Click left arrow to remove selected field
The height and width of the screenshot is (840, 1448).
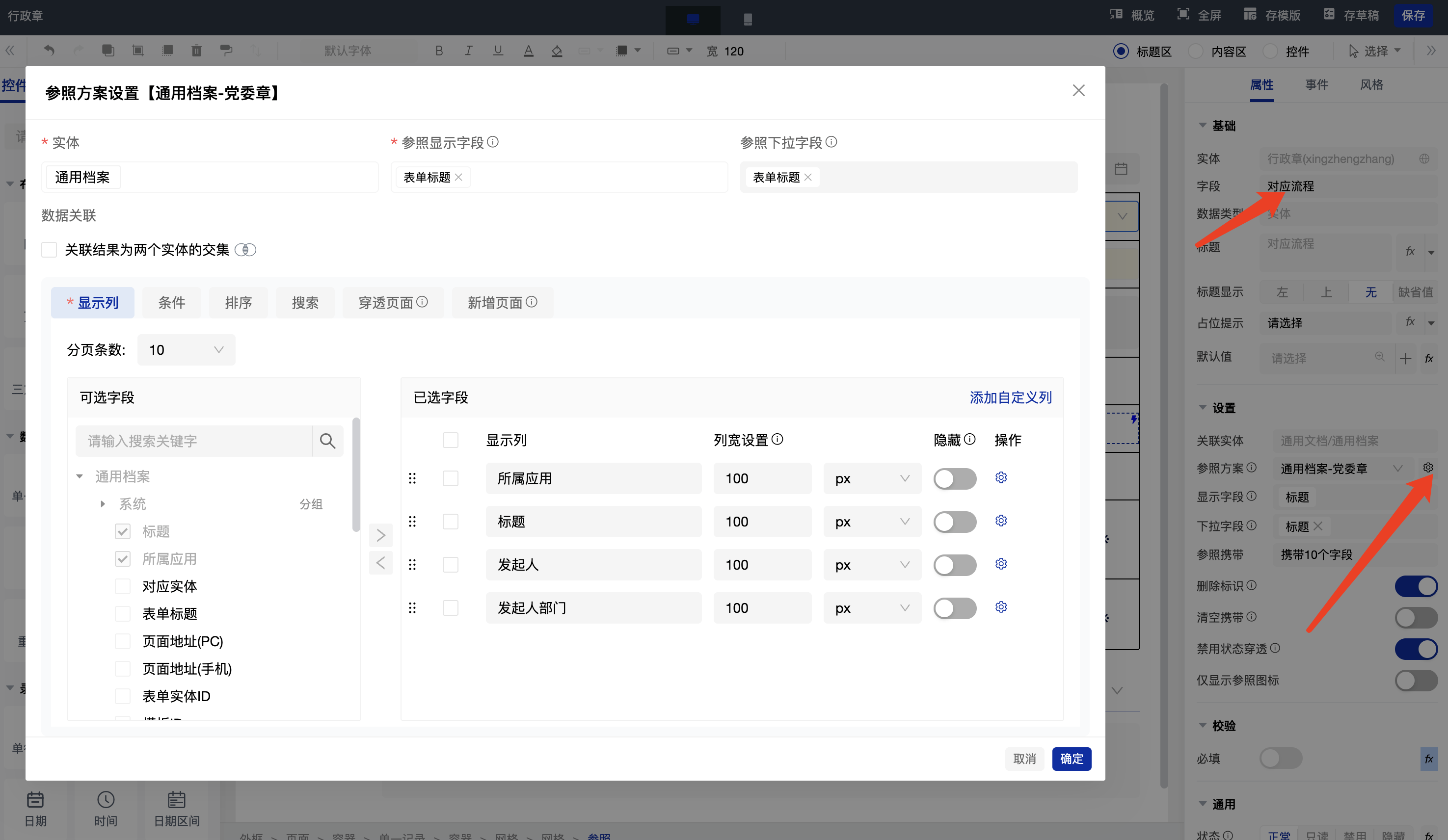[380, 562]
